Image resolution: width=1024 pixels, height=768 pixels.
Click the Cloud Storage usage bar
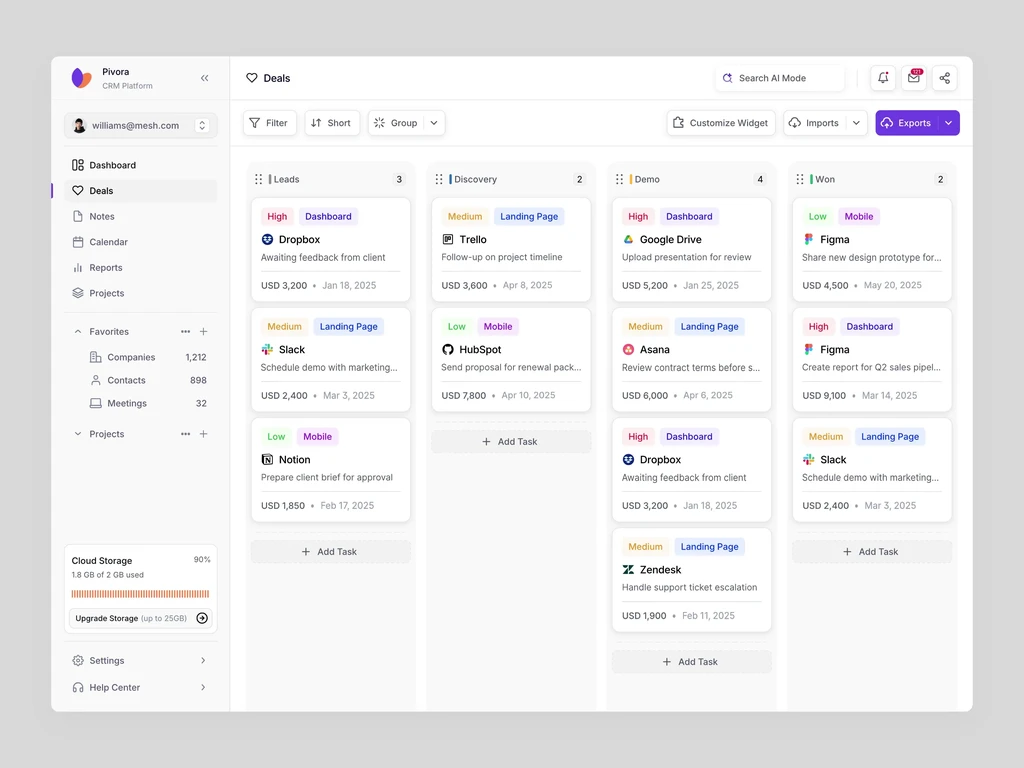[140, 594]
